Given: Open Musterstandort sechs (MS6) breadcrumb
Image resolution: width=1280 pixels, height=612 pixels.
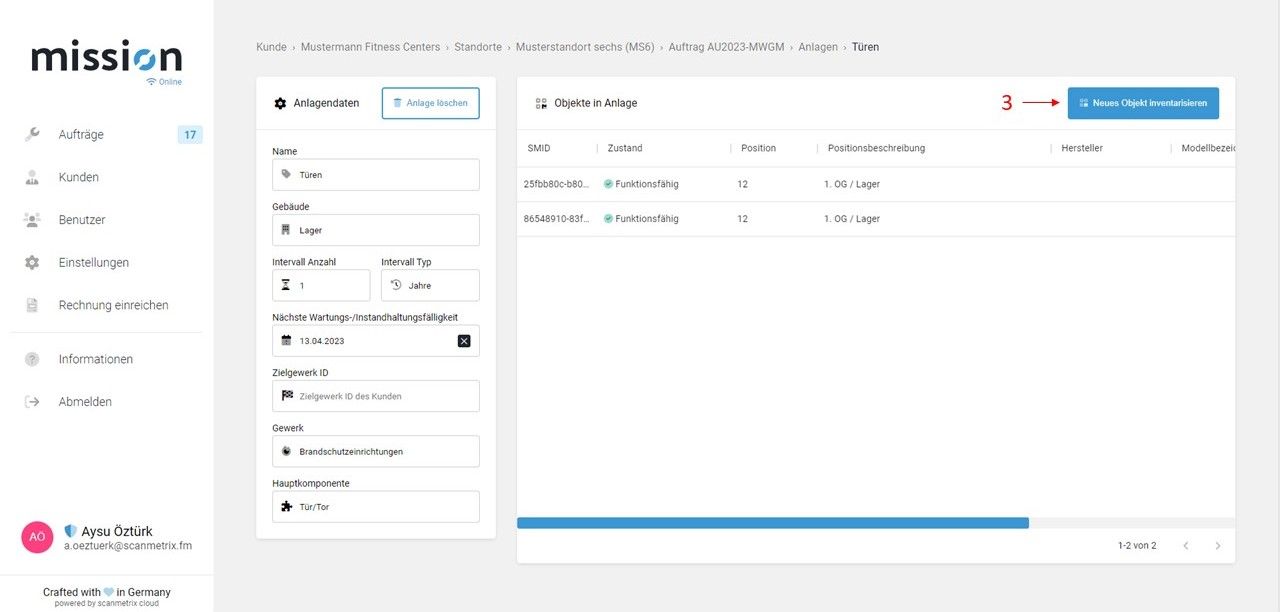Looking at the screenshot, I should [585, 47].
